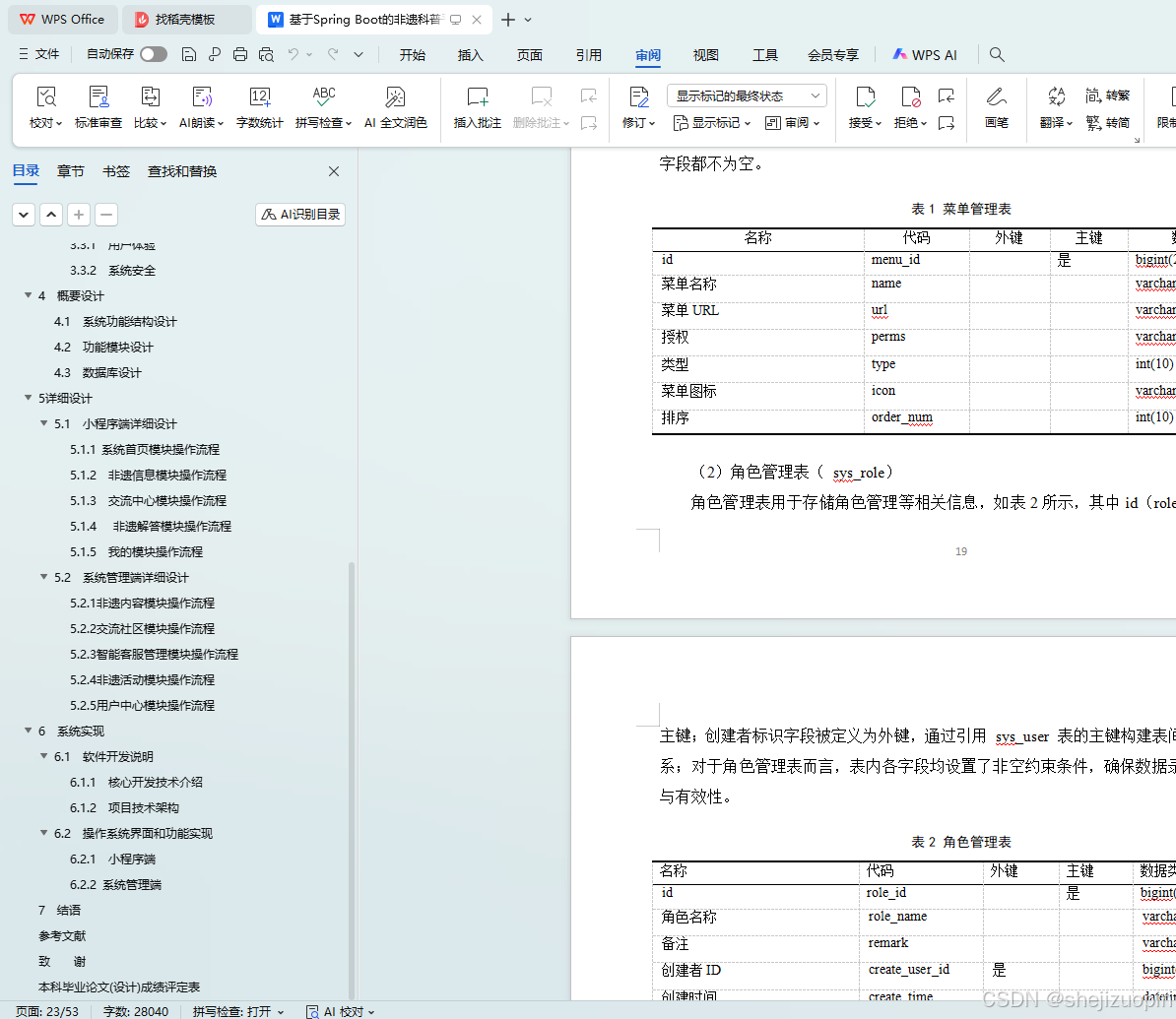
Task: Click AI 校对 in the status bar
Action: tap(340, 1011)
